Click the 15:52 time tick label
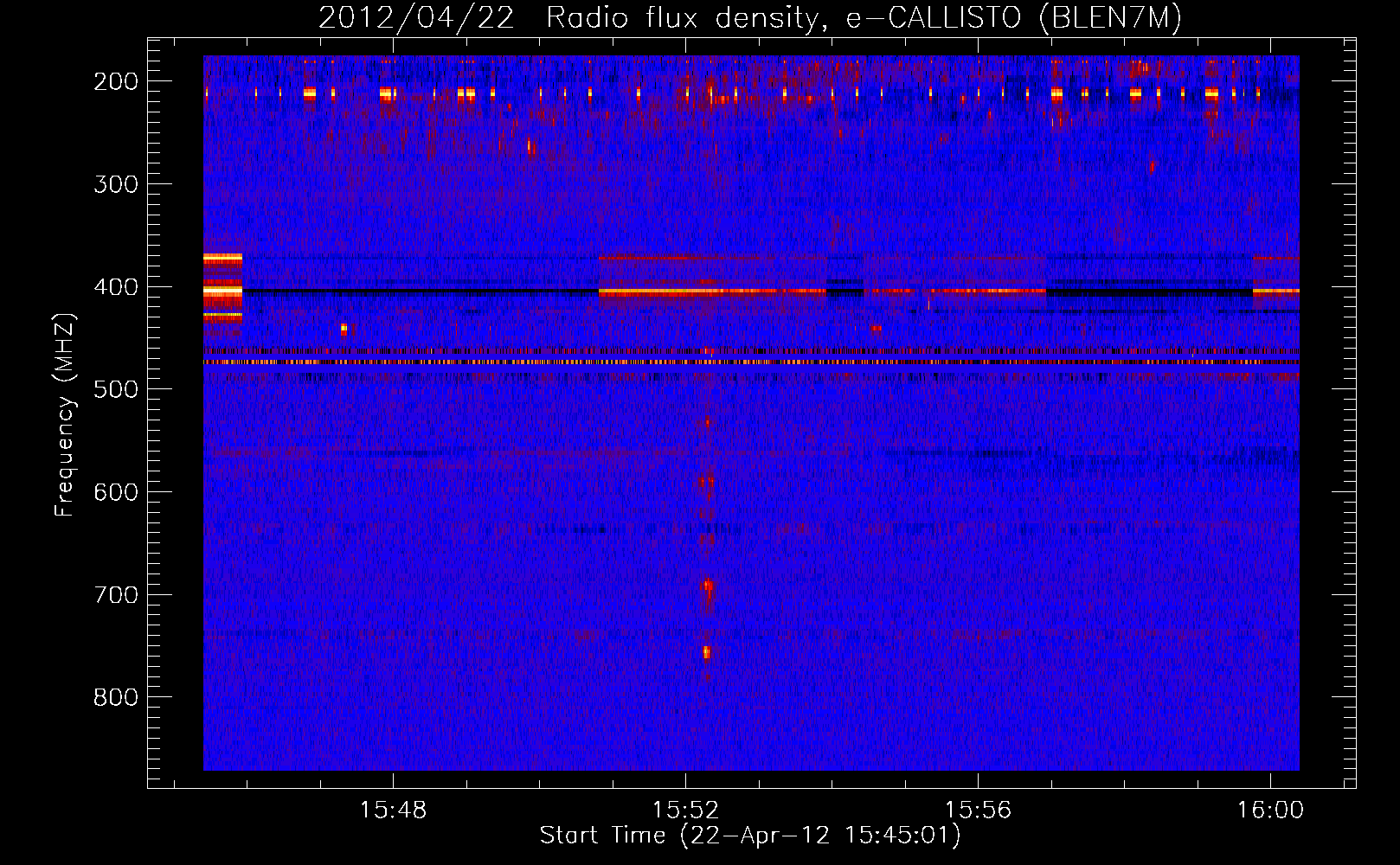This screenshot has width=1400, height=865. coord(686,811)
